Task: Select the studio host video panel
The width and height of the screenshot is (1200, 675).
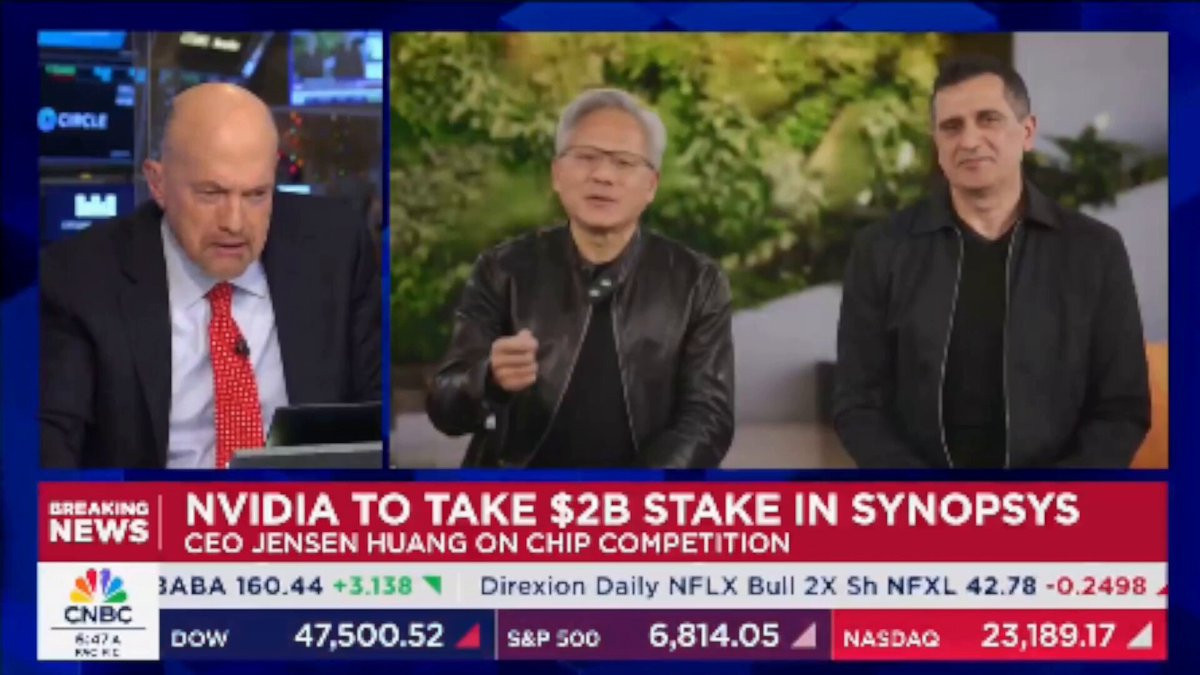Action: 210,249
